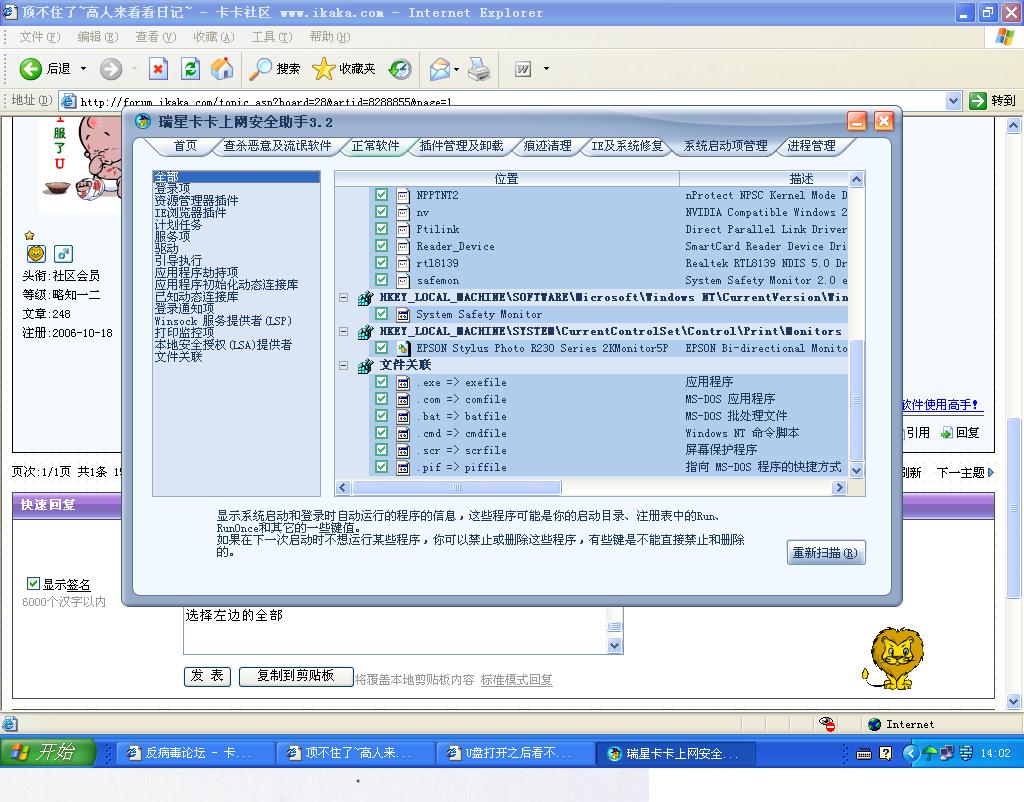Open the address bar dropdown arrow
1024x802 pixels.
(953, 101)
